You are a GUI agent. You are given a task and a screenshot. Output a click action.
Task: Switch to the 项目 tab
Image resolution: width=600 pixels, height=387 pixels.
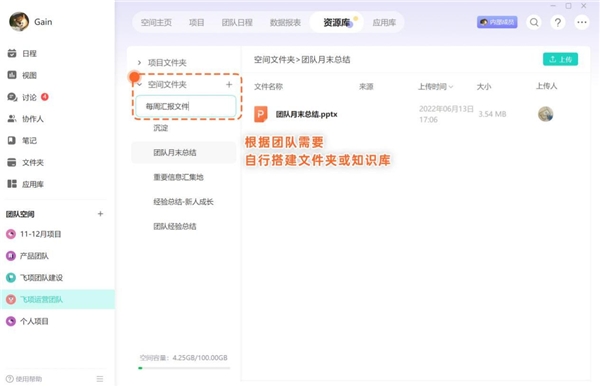197,23
